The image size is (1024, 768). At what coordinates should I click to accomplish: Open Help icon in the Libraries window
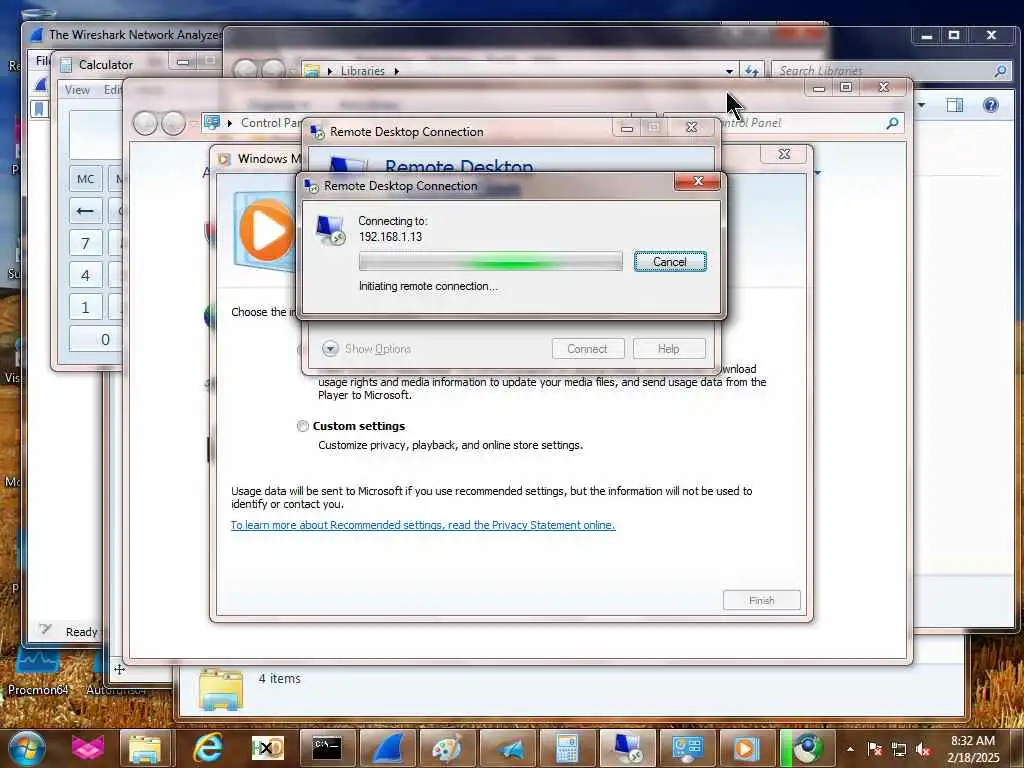pos(991,105)
